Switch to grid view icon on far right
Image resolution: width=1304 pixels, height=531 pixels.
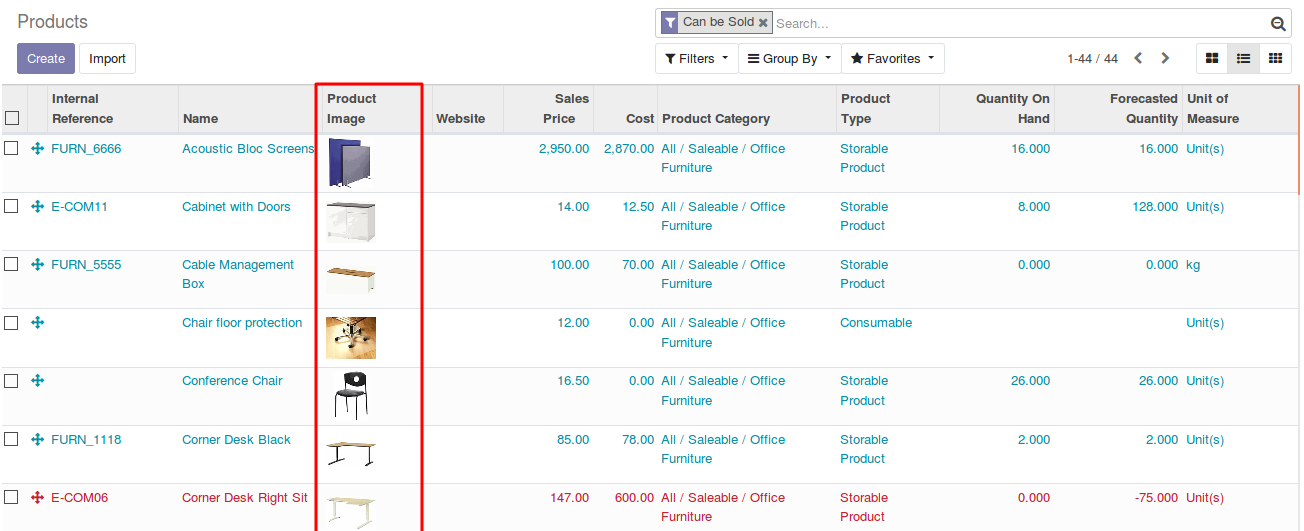coord(1275,59)
